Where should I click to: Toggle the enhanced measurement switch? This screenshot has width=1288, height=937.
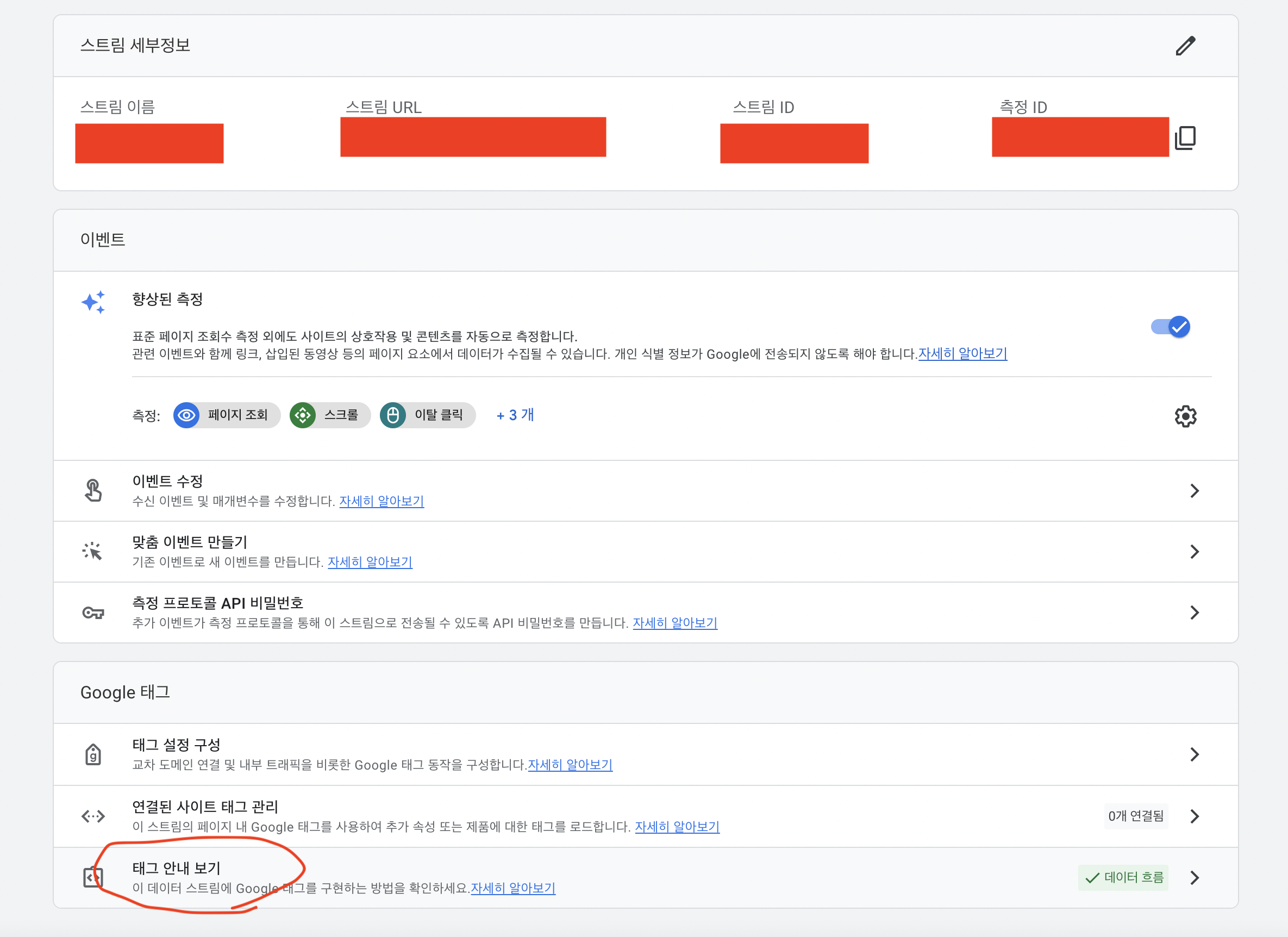[x=1171, y=327]
